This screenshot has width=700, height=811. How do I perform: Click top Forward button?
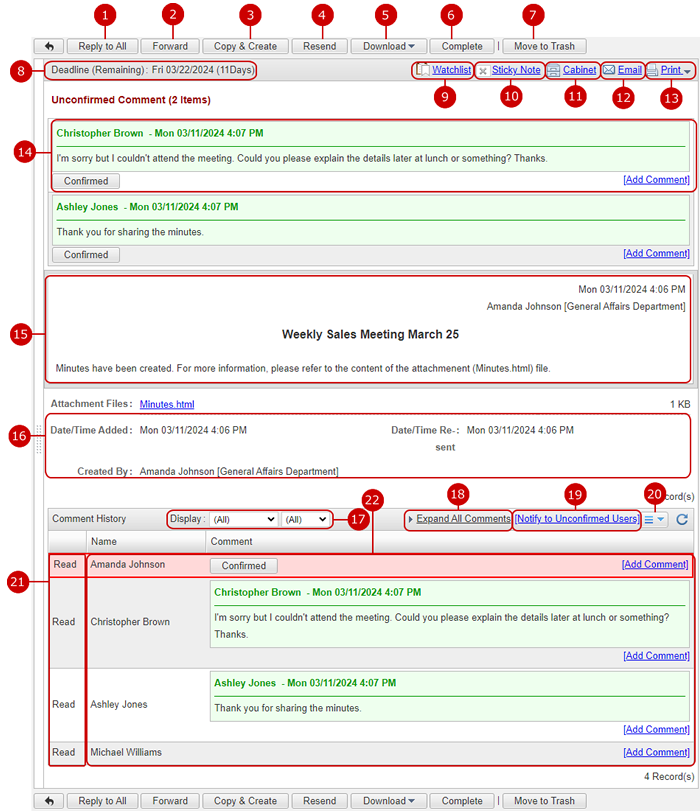170,46
